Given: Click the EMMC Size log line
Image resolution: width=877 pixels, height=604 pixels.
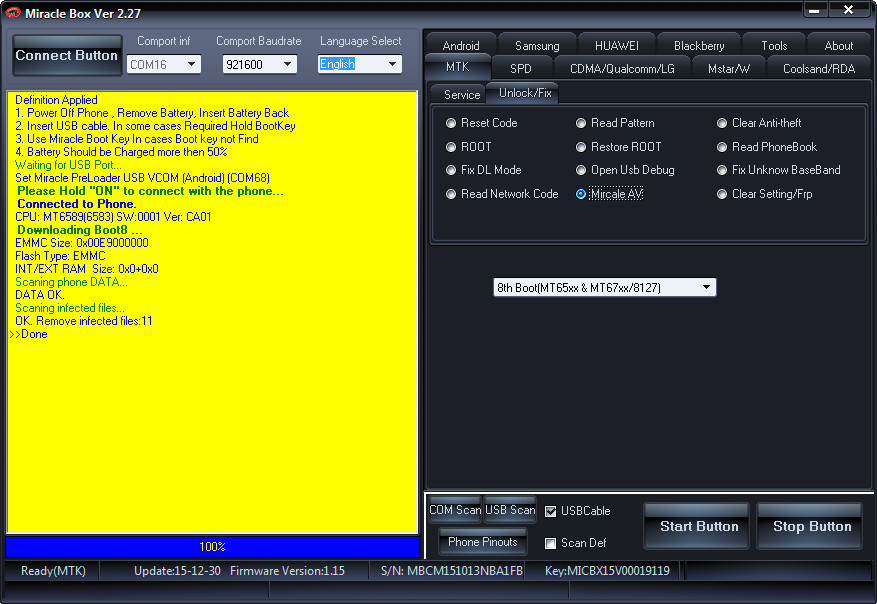Looking at the screenshot, I should tap(82, 243).
